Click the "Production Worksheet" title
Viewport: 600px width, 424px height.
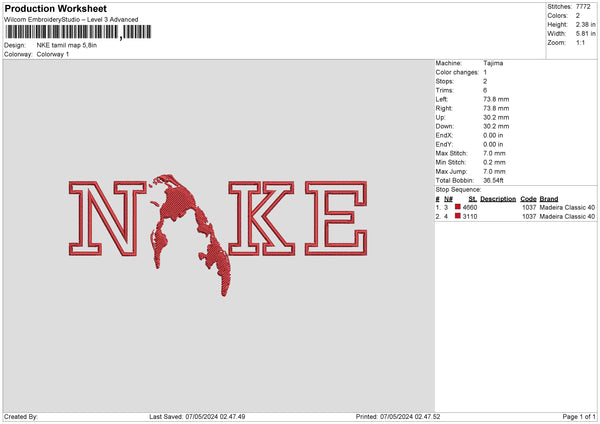tap(55, 8)
